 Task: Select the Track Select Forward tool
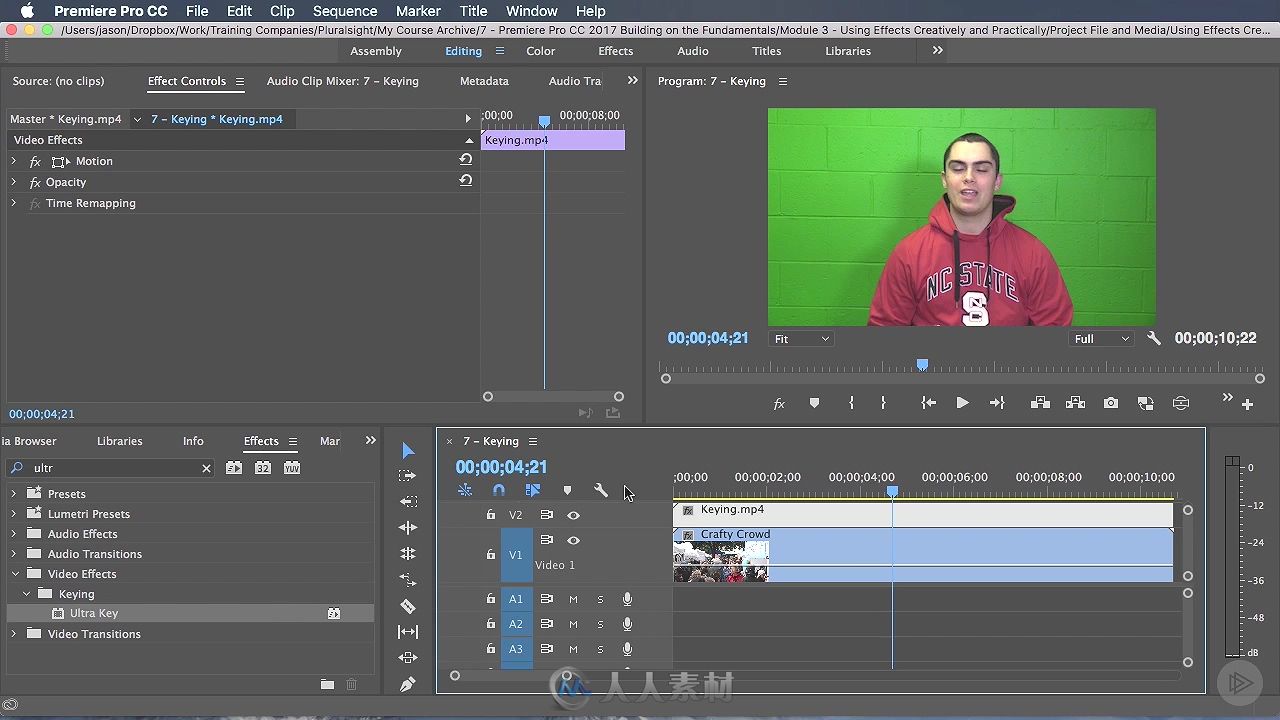[x=407, y=476]
